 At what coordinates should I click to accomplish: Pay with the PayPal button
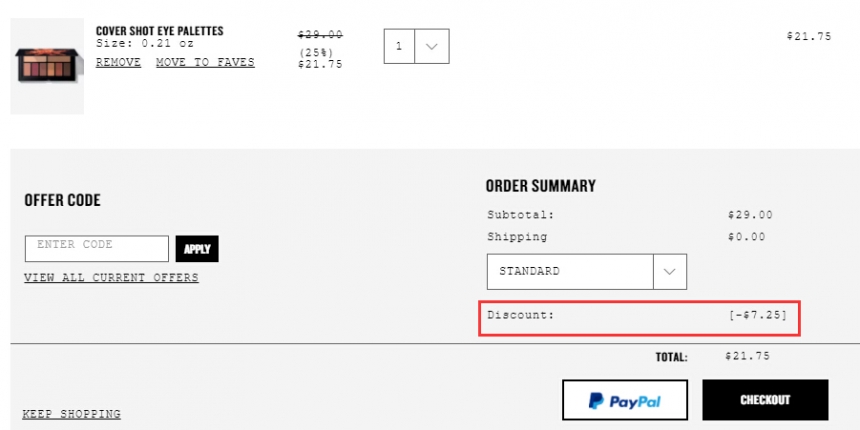tap(625, 400)
